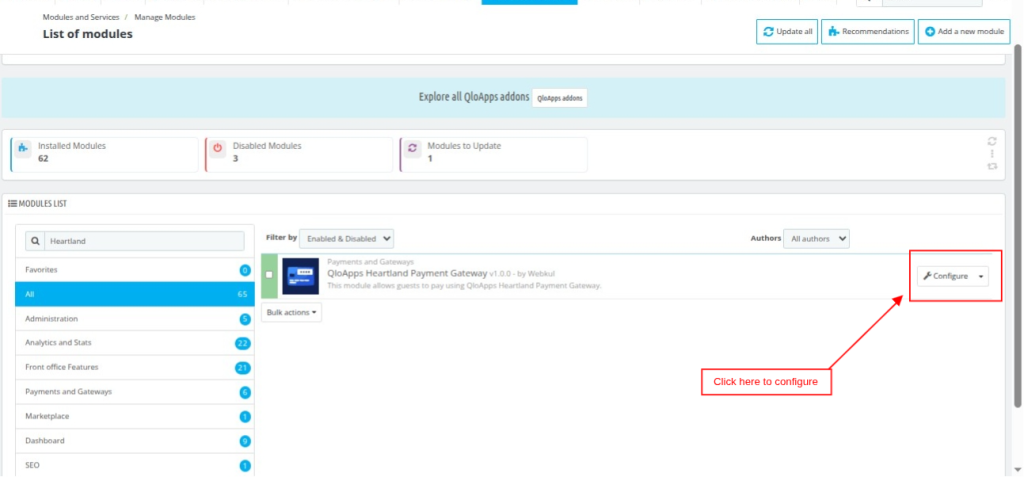Click the Modules and Services breadcrumb
The height and width of the screenshot is (477, 1024).
(x=81, y=18)
